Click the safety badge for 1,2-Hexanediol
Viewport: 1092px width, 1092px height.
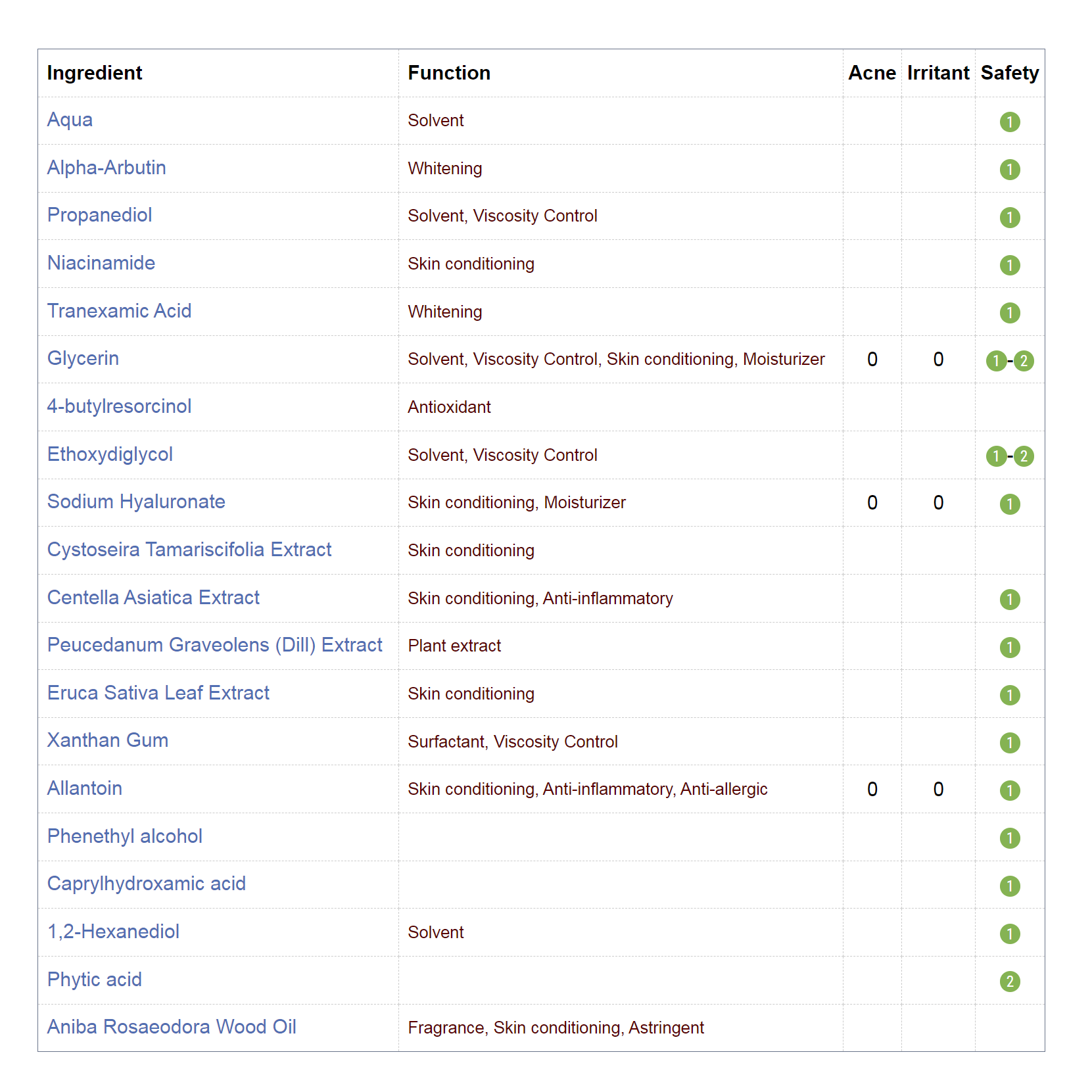pyautogui.click(x=1009, y=934)
